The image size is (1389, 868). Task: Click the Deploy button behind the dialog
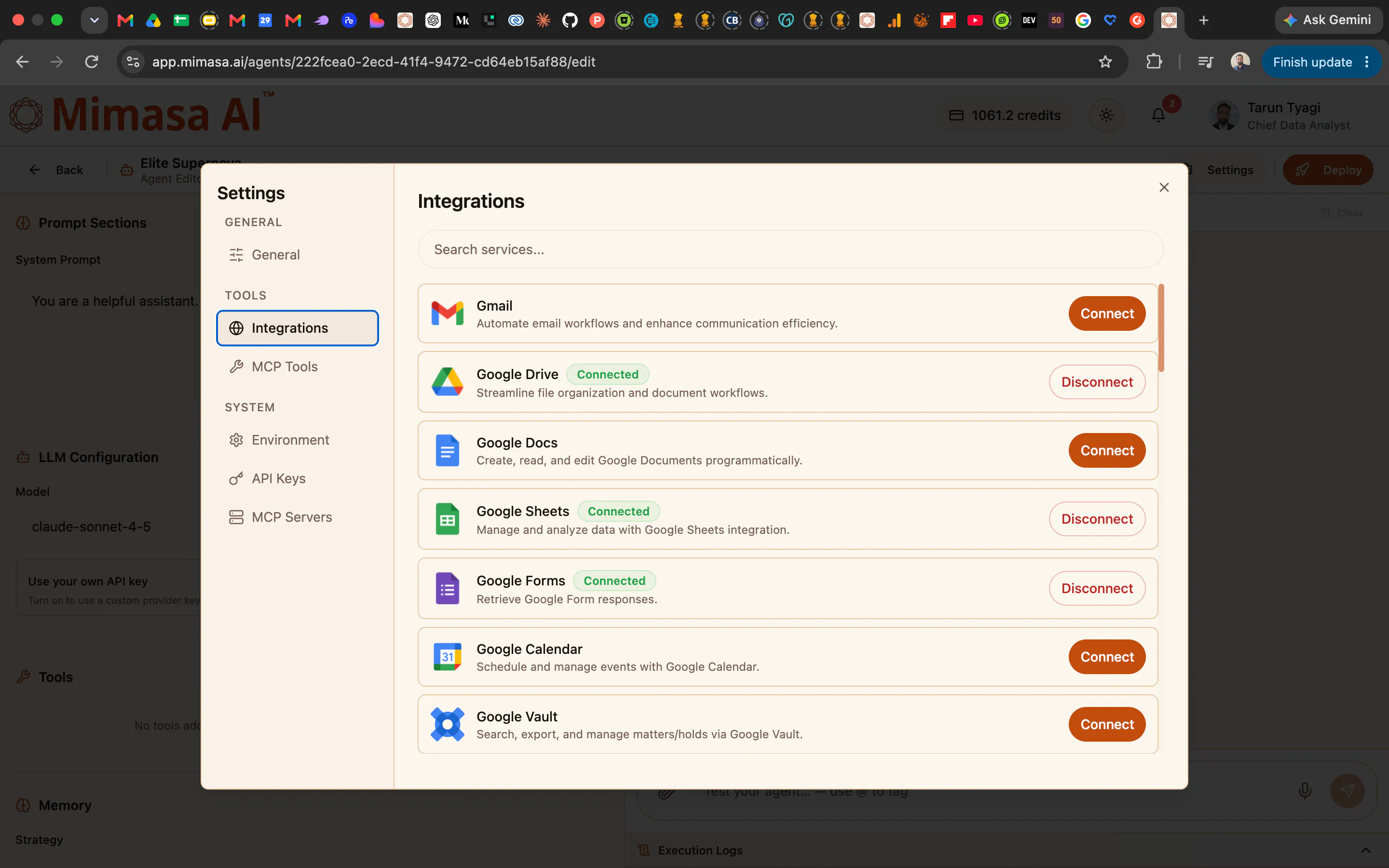1328,170
